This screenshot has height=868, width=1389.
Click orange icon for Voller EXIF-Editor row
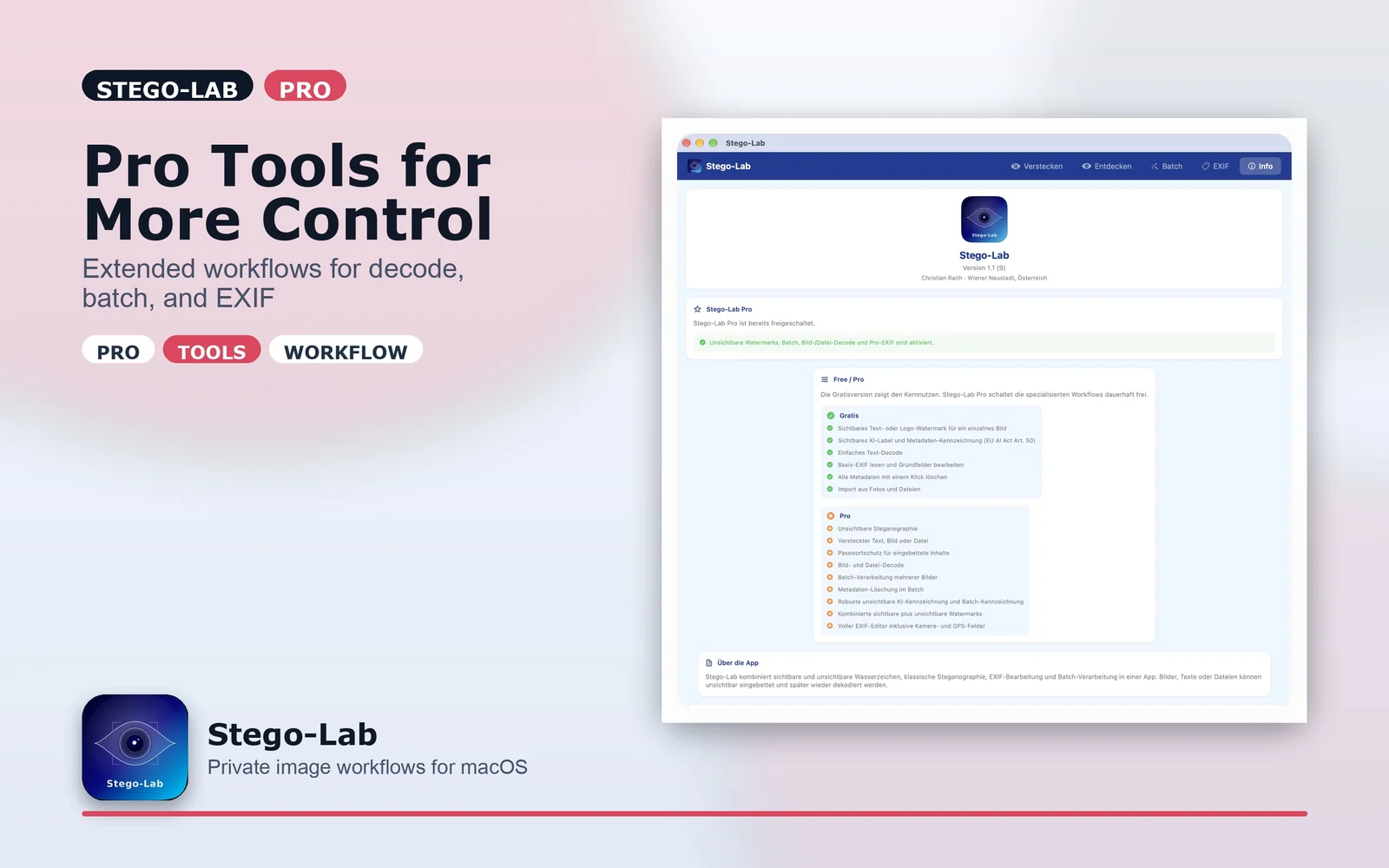point(830,626)
